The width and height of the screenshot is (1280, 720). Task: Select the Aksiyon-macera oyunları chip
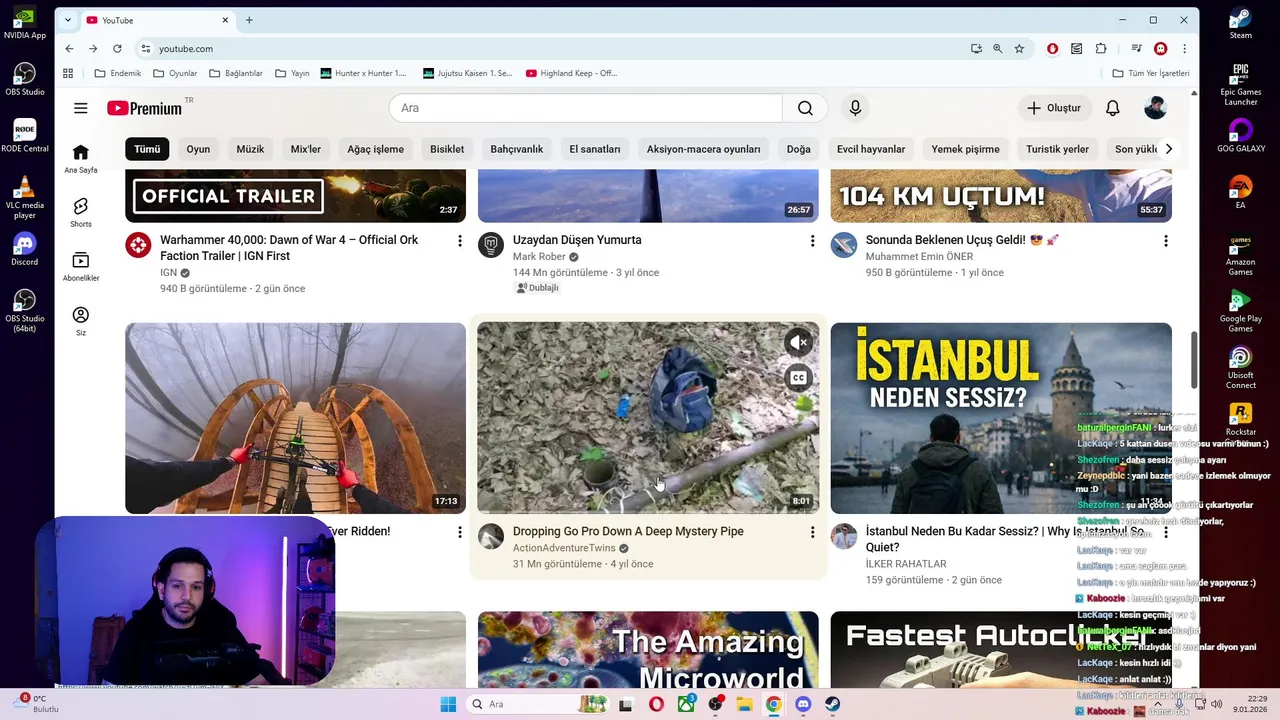(x=703, y=149)
